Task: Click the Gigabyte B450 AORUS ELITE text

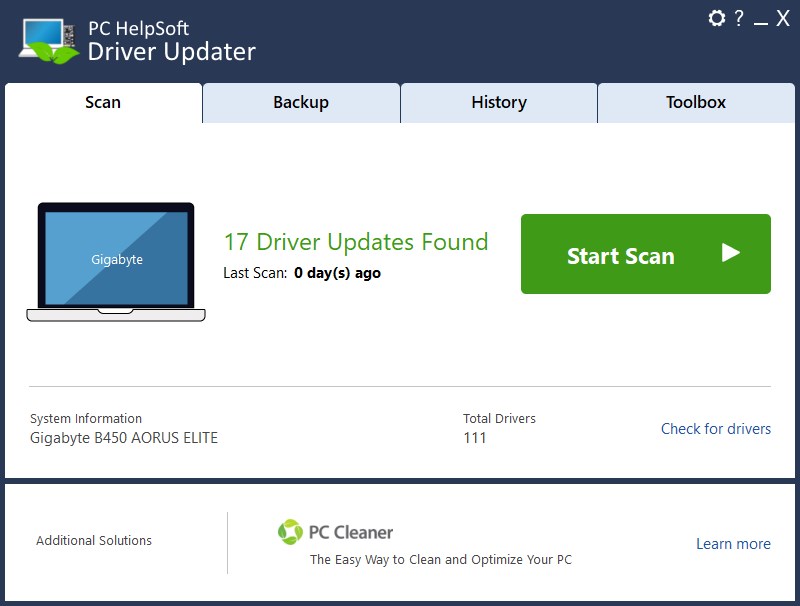Action: pos(124,438)
